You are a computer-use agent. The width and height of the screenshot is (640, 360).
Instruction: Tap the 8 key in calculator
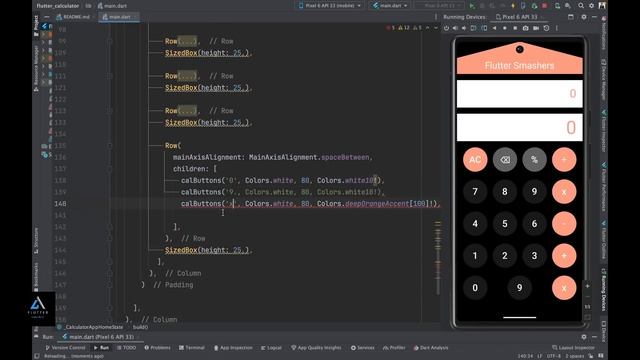point(505,191)
